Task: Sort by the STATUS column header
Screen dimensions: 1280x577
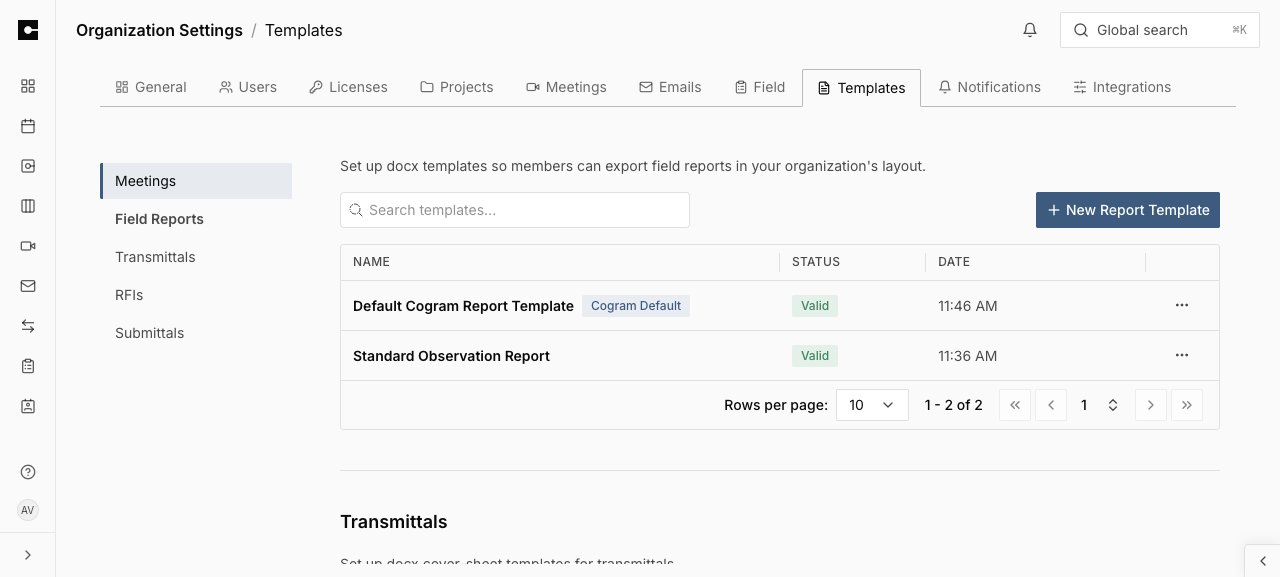Action: click(x=816, y=262)
